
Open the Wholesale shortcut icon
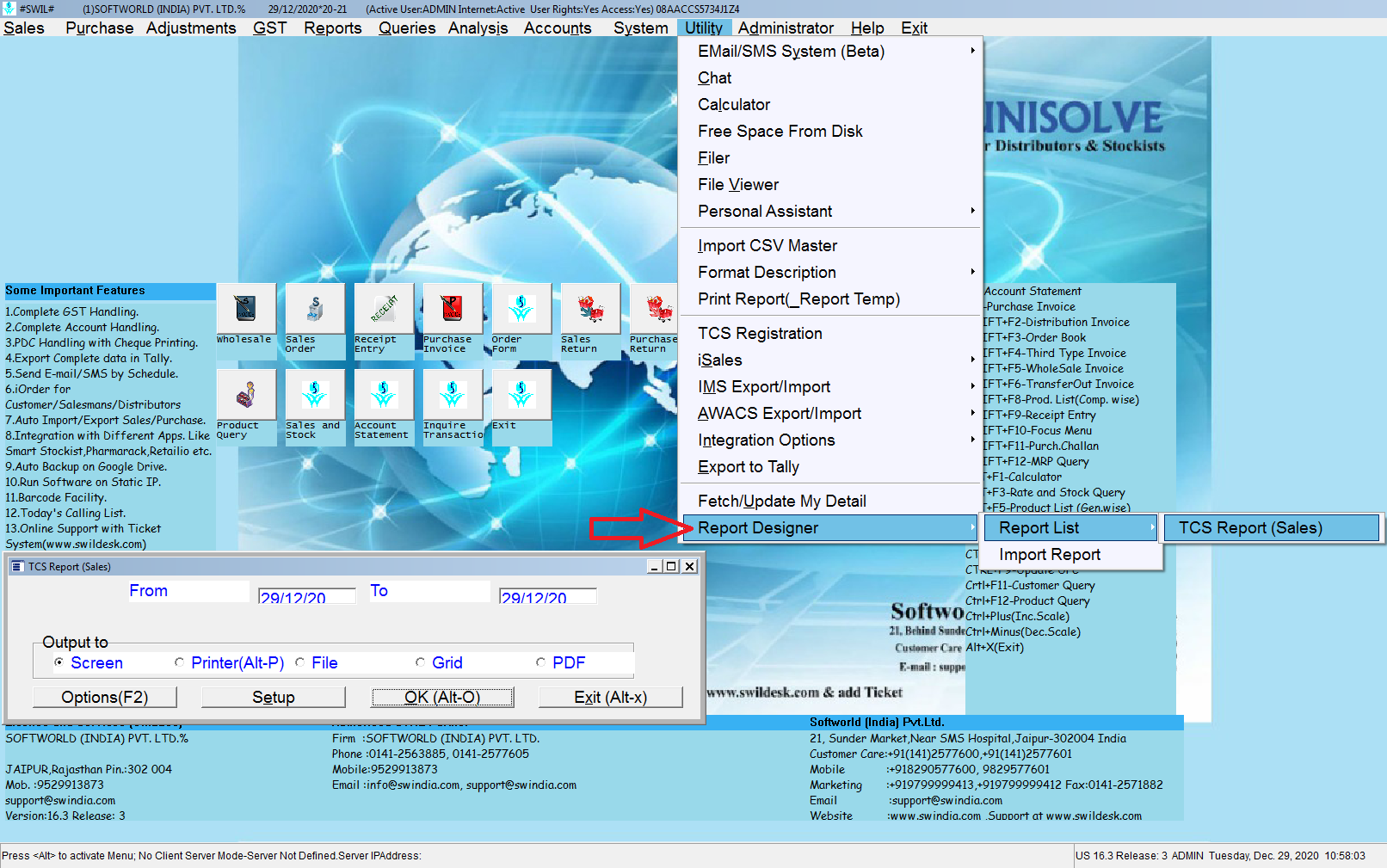(246, 309)
